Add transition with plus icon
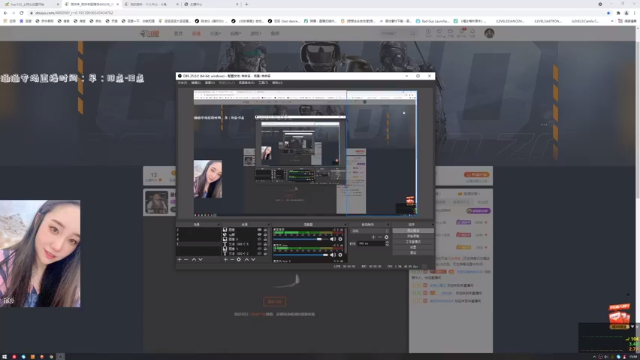Viewport: 640px width, 360px height. (x=373, y=237)
